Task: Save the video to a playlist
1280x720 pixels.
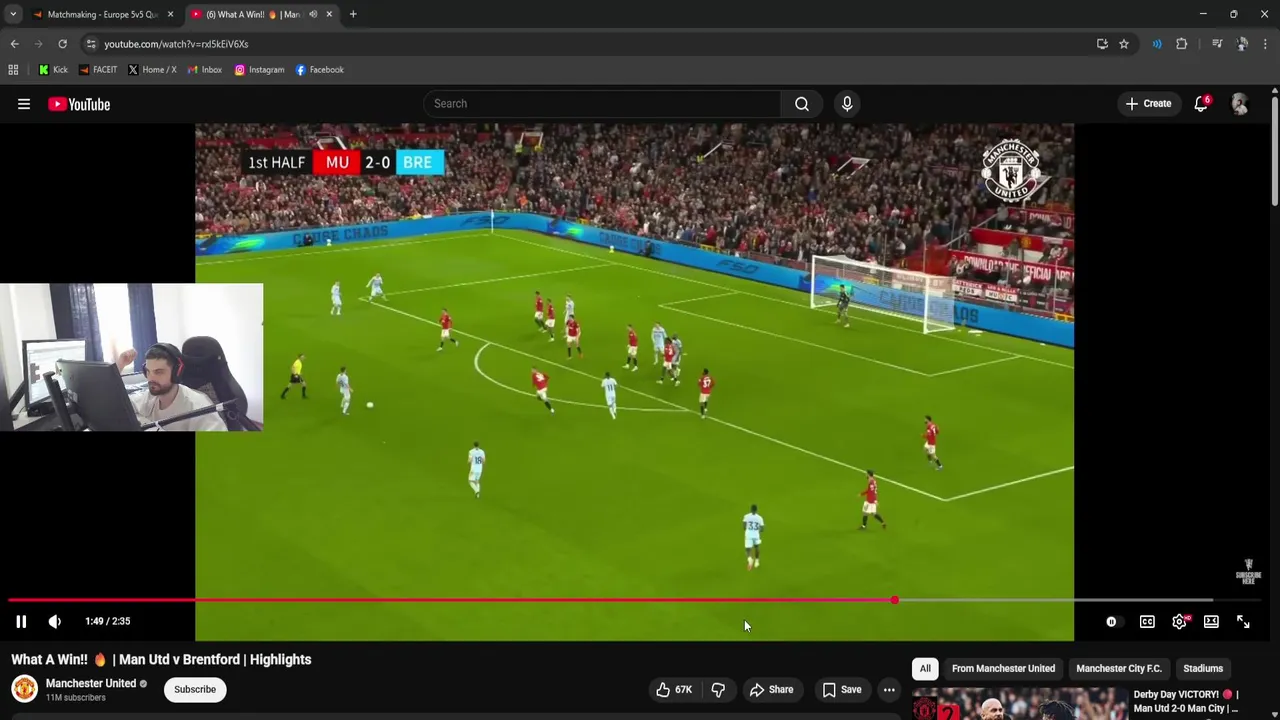Action: click(x=841, y=689)
